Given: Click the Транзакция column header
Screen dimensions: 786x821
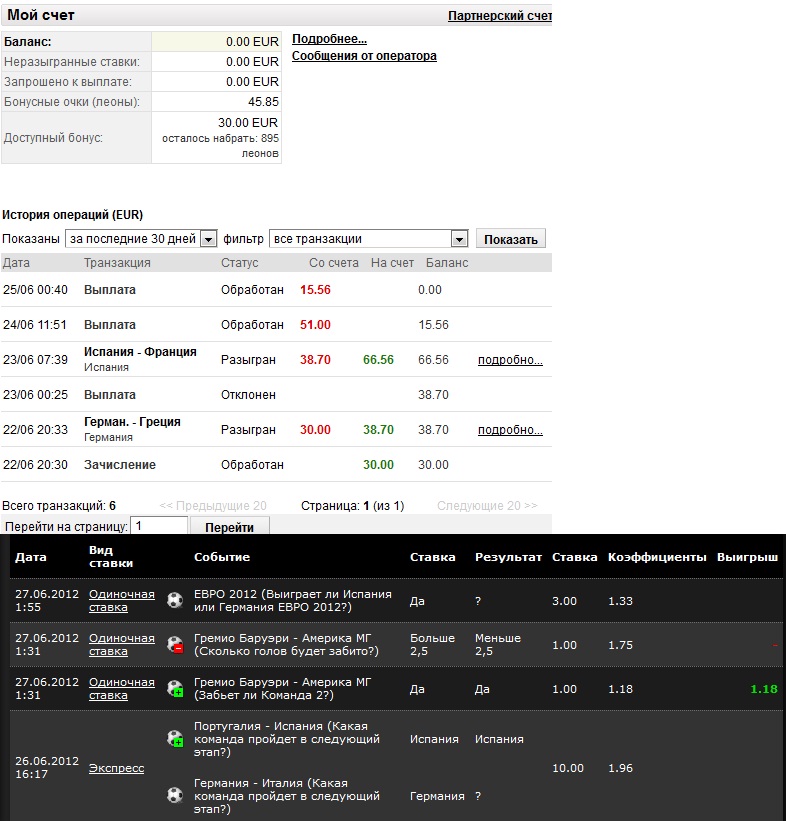Looking at the screenshot, I should pos(117,263).
